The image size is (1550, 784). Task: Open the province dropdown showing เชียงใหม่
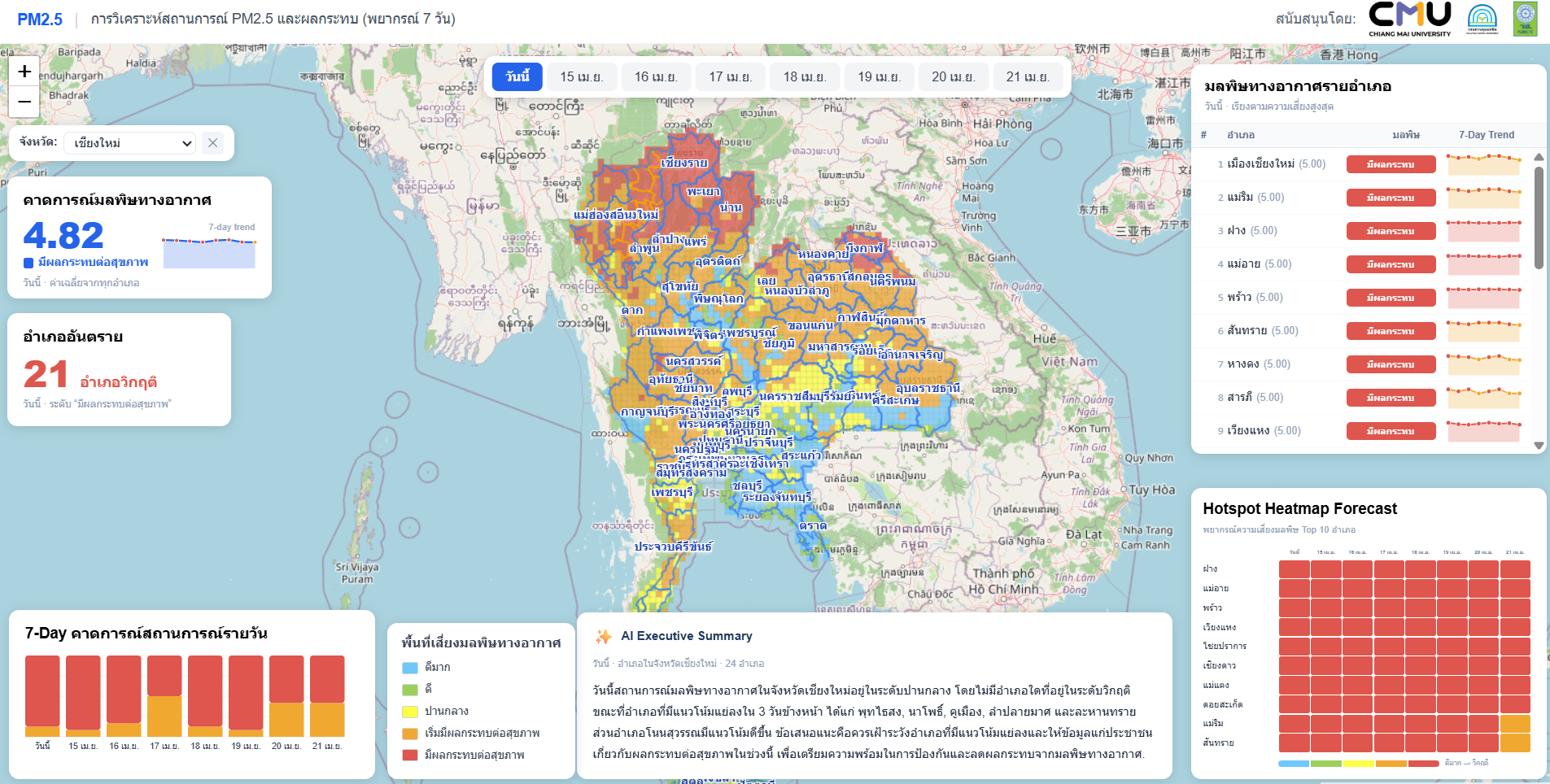[x=130, y=143]
